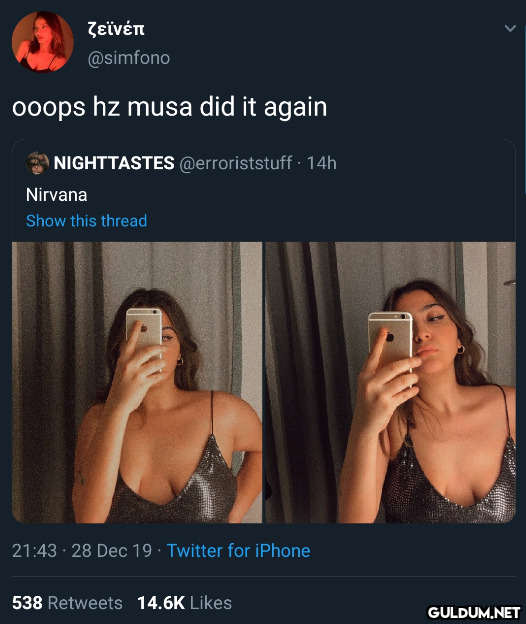View the 538 Retweets list
Screen dimensions: 526x624
coord(67,603)
